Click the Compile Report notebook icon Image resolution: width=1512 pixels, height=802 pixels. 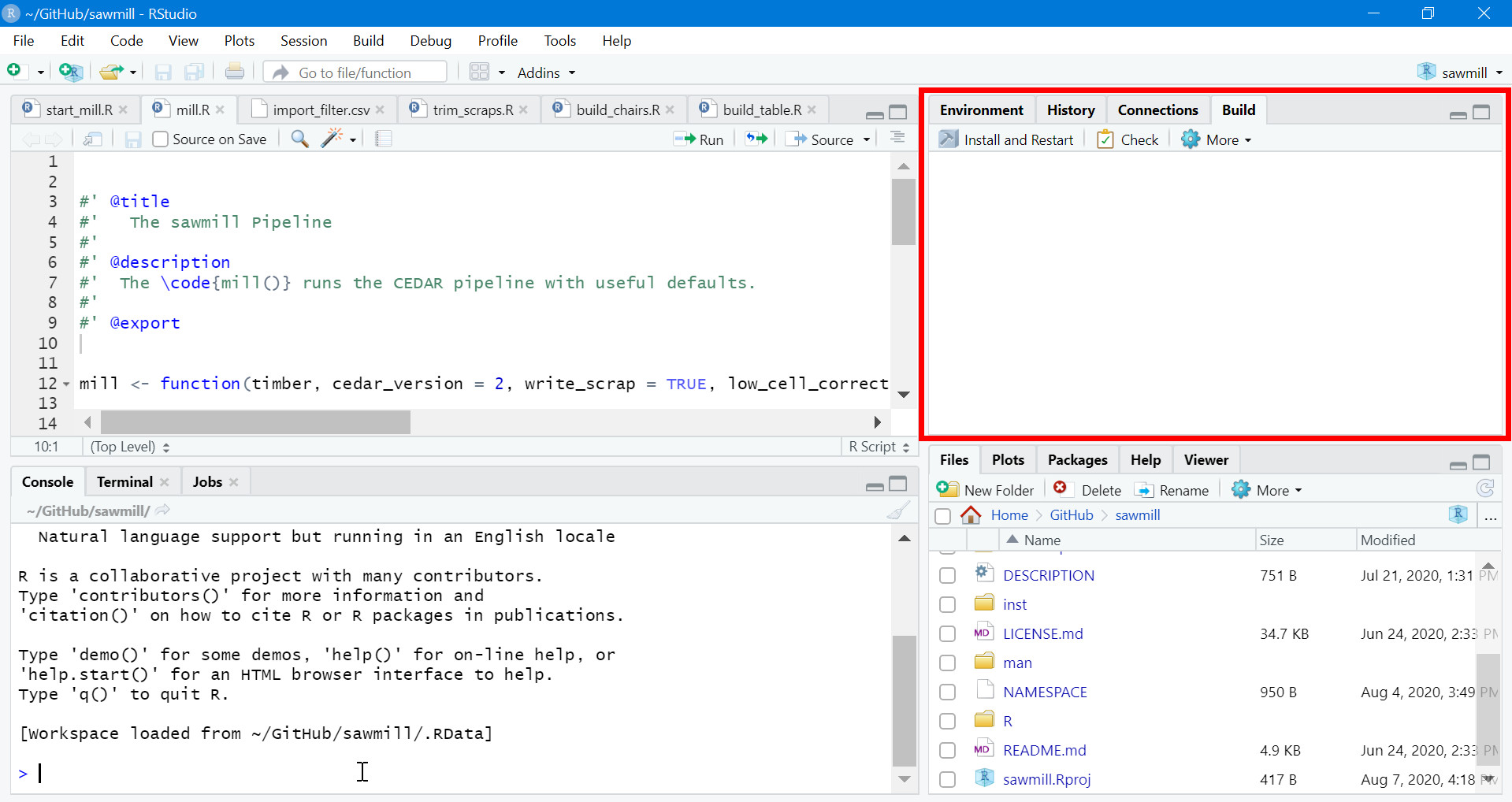tap(384, 139)
